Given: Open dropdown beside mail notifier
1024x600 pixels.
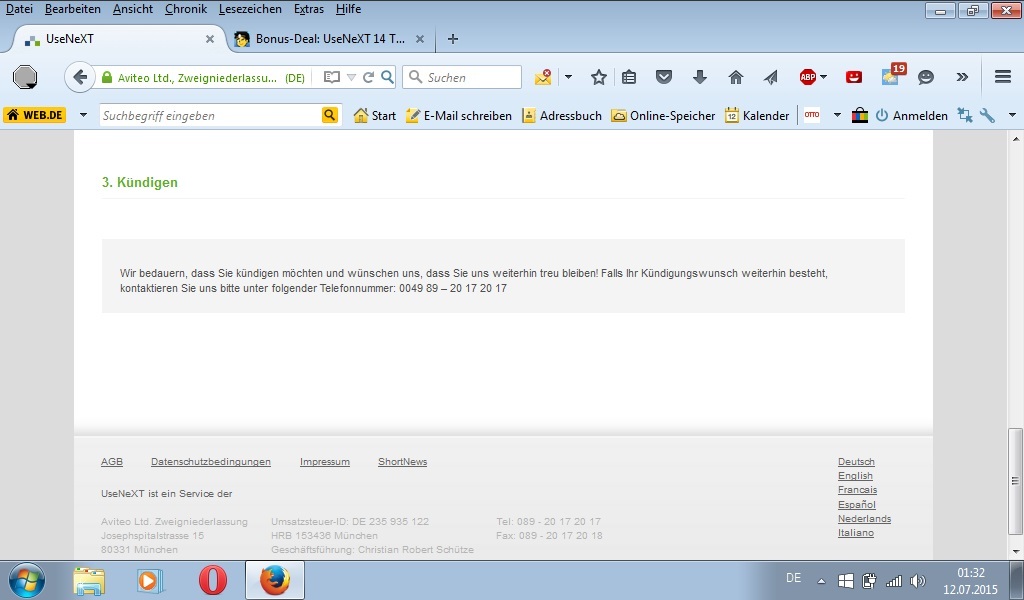Looking at the screenshot, I should pos(568,77).
